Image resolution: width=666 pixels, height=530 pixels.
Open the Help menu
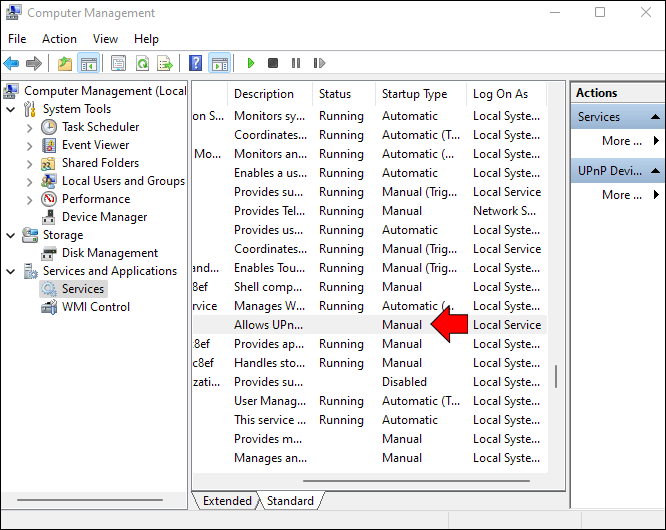click(x=146, y=39)
